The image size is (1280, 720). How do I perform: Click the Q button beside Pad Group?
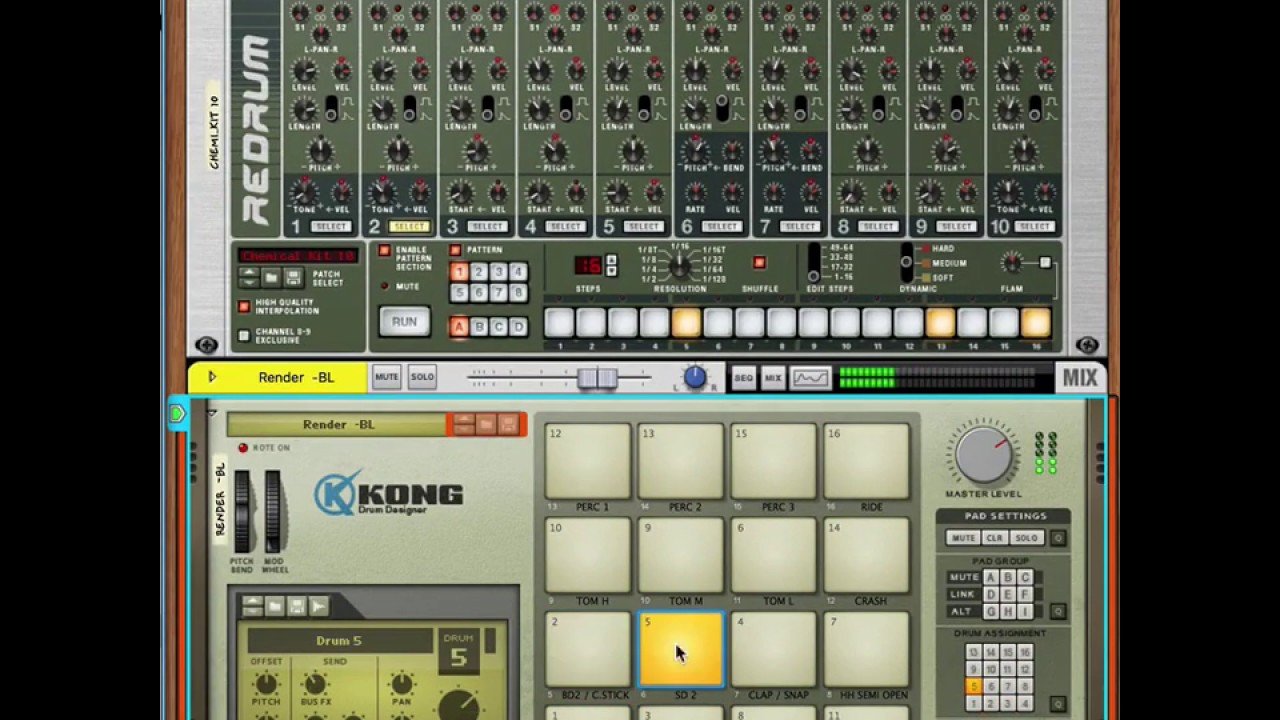point(1058,611)
